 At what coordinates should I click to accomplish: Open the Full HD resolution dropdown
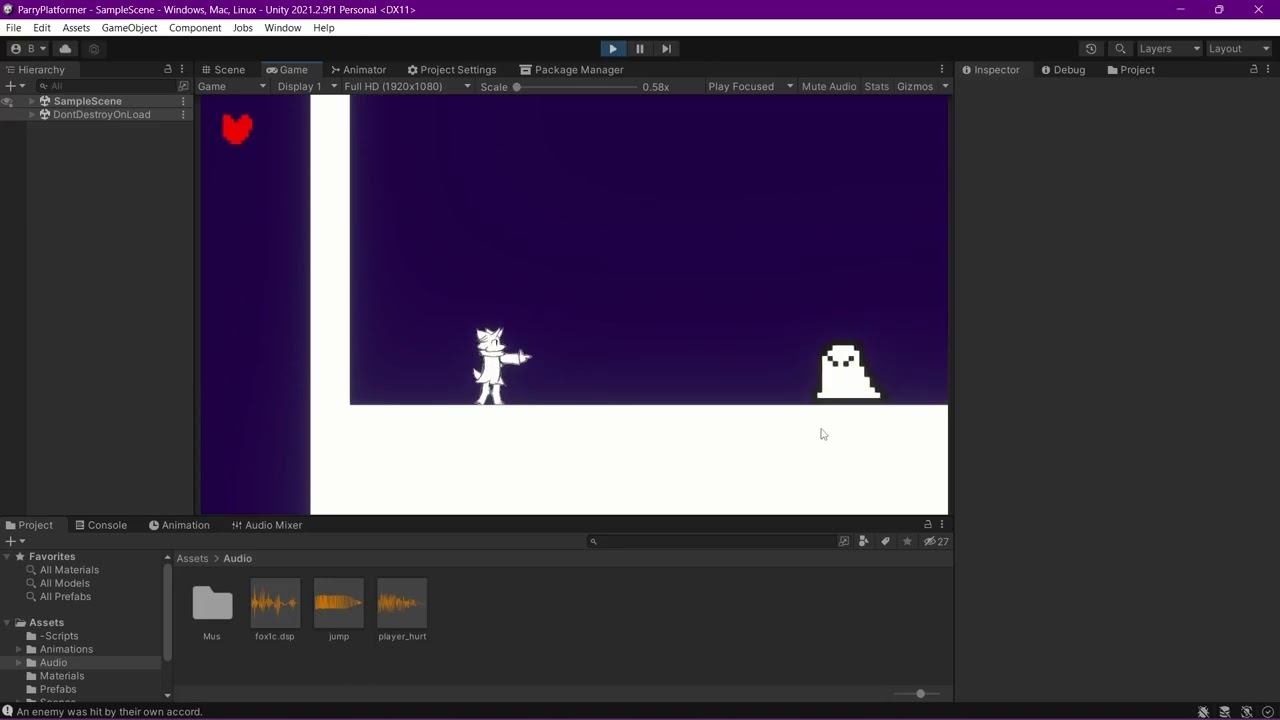(x=407, y=86)
